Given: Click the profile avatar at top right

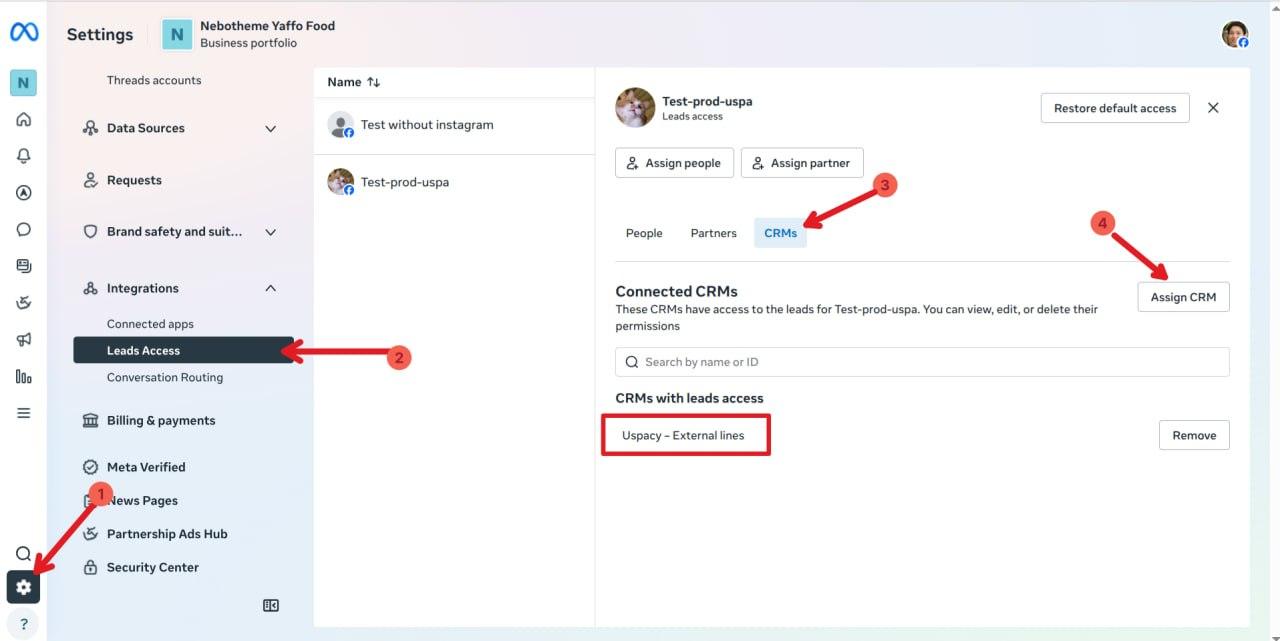Looking at the screenshot, I should click(1235, 34).
